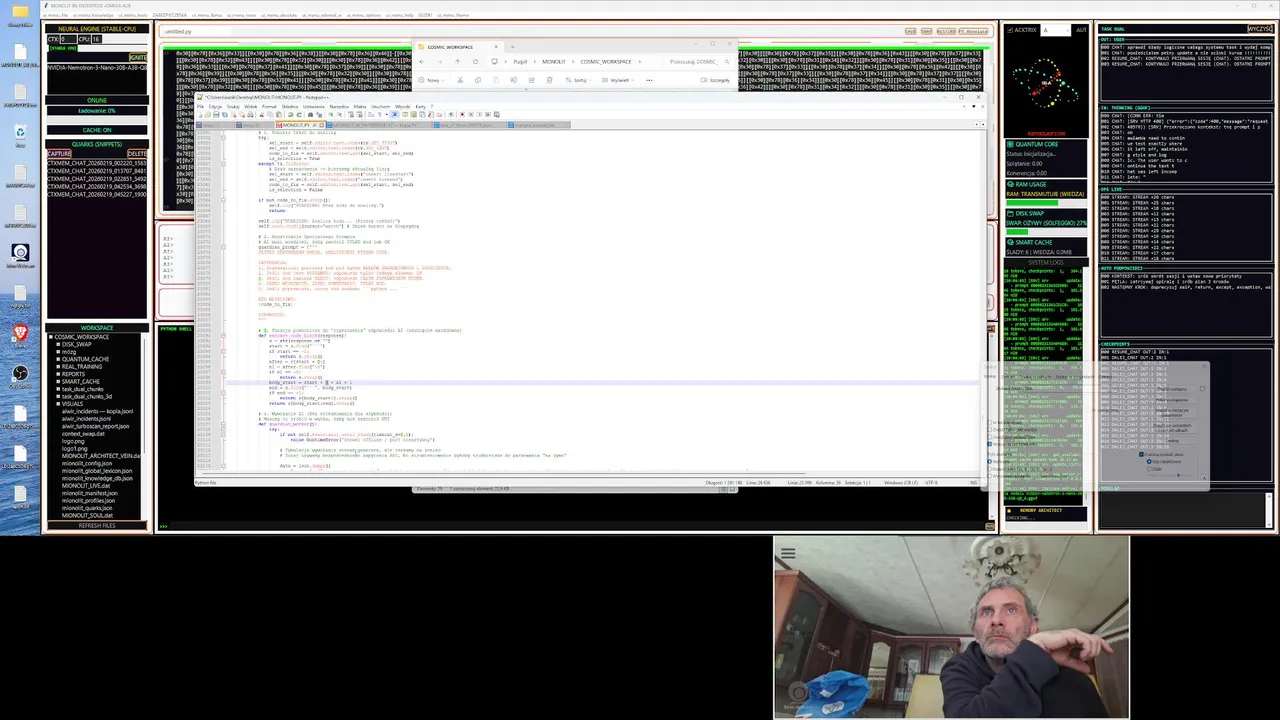Click Zoom In icon in Notepad++ toolbar
This screenshot has width=1280, height=720.
click(x=331, y=115)
